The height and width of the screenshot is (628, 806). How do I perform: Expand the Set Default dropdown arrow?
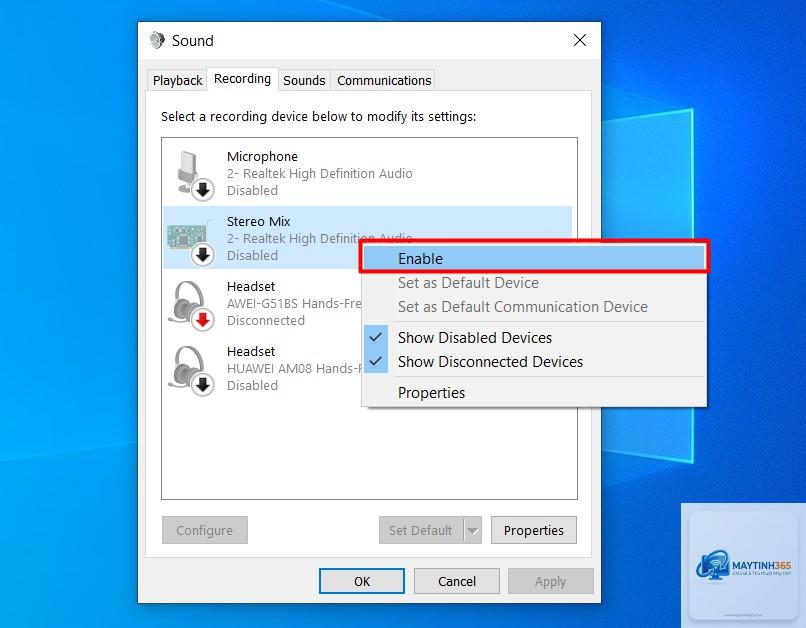tap(473, 530)
